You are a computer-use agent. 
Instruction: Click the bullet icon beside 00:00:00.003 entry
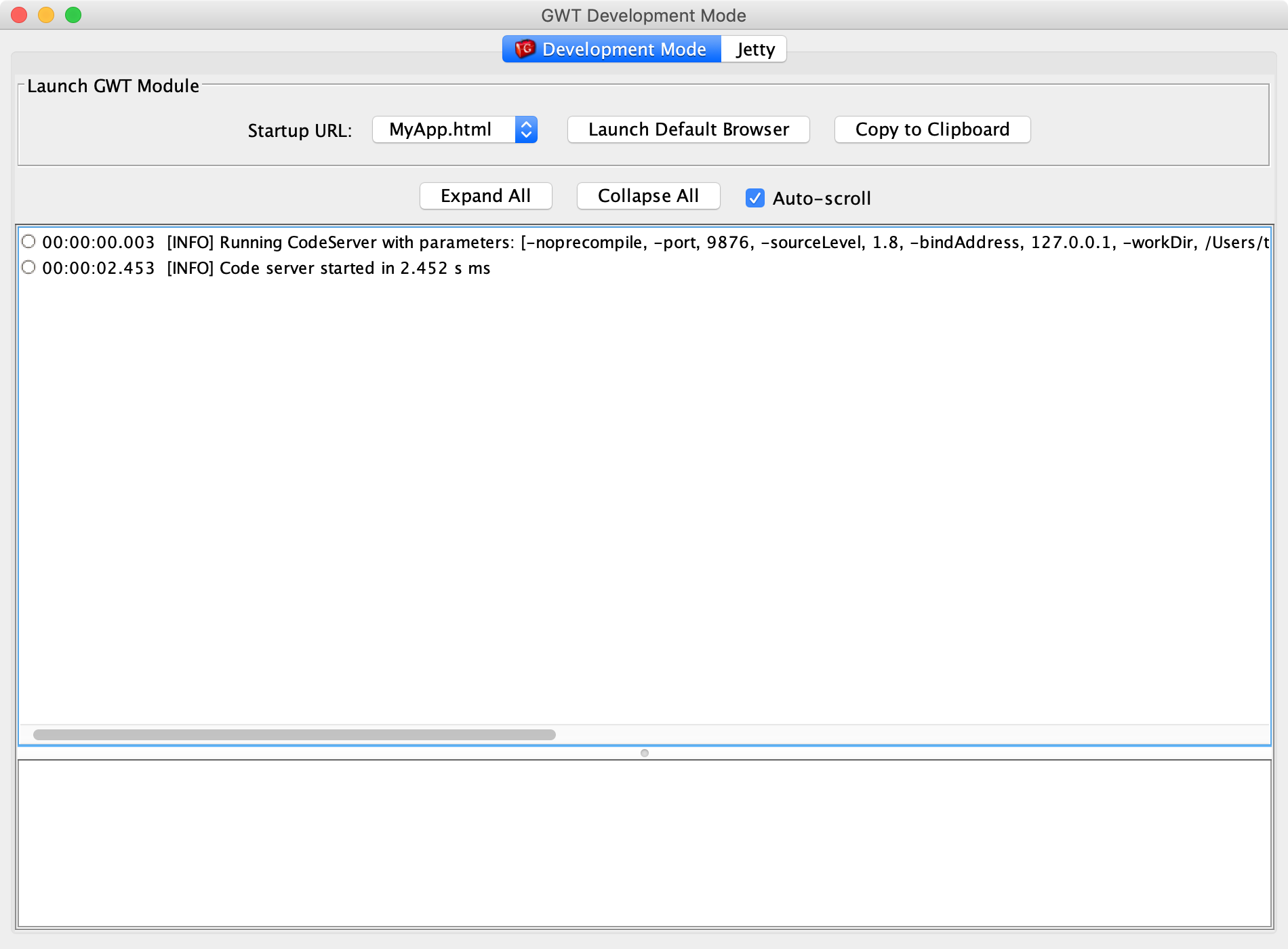(x=28, y=241)
